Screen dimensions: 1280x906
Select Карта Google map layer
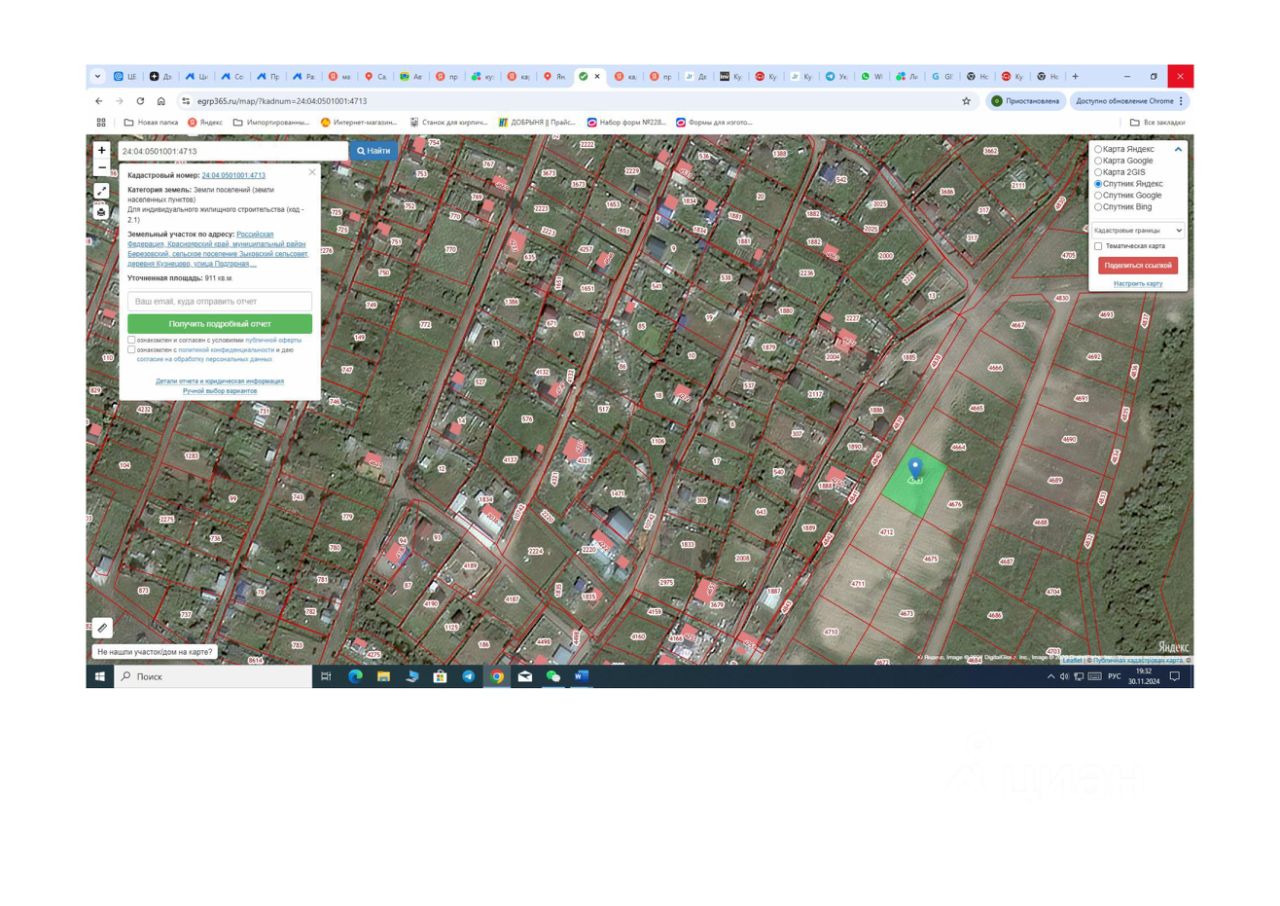pos(1098,160)
